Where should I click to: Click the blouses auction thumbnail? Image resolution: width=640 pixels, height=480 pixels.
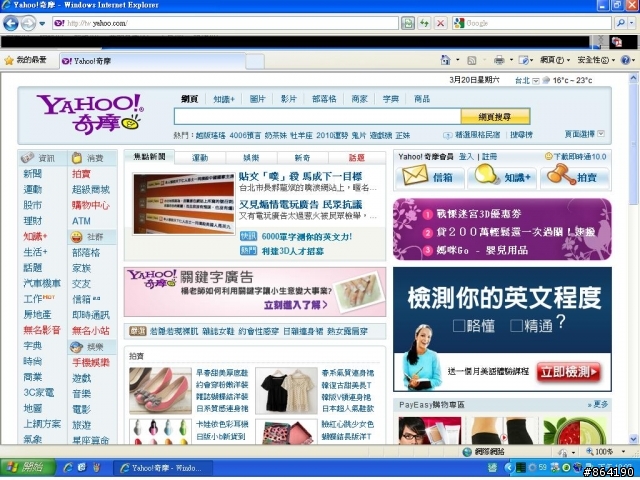(x=286, y=391)
